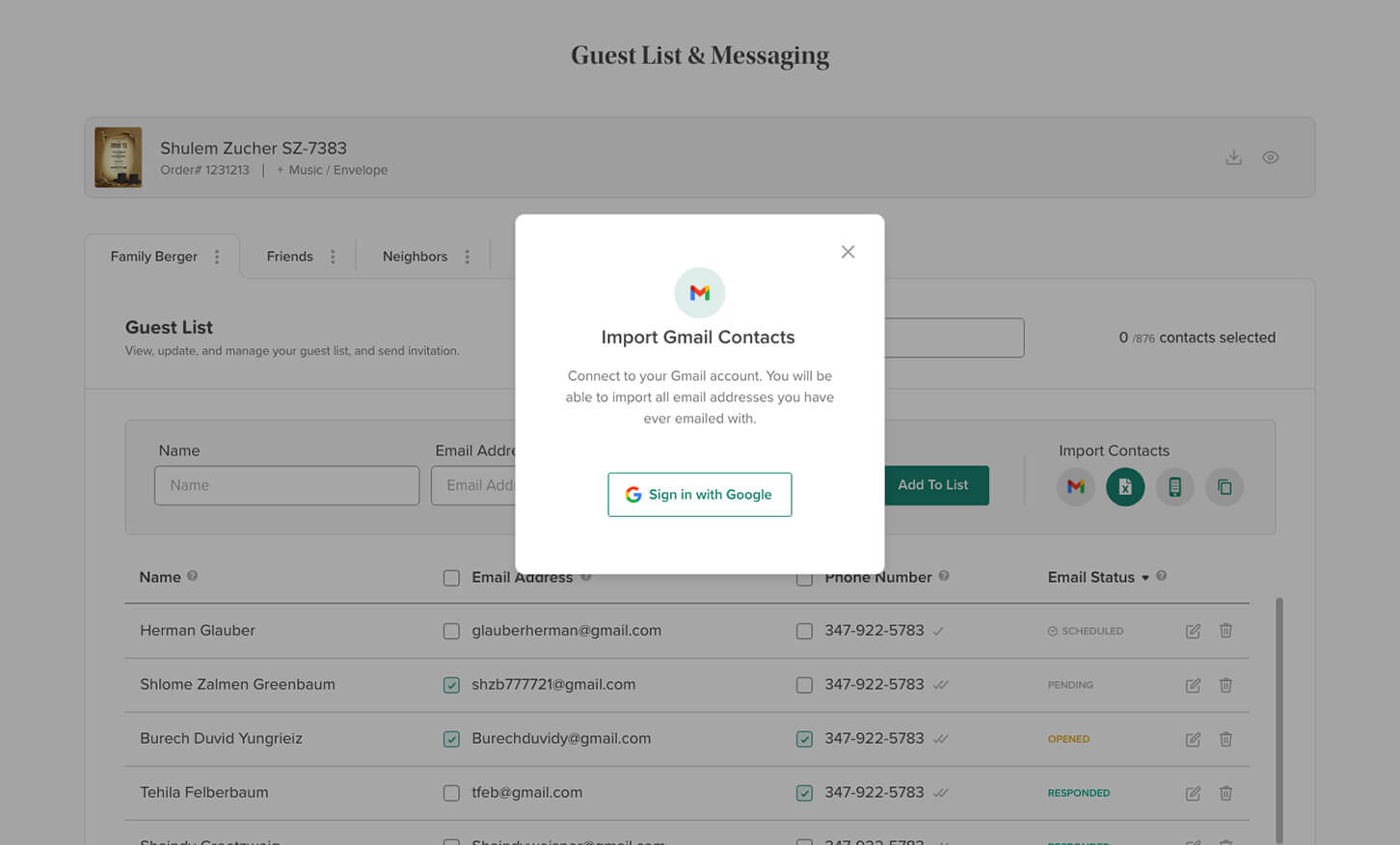Click Tehila Felberbaum's double-check icon
This screenshot has width=1400, height=845.
[941, 793]
